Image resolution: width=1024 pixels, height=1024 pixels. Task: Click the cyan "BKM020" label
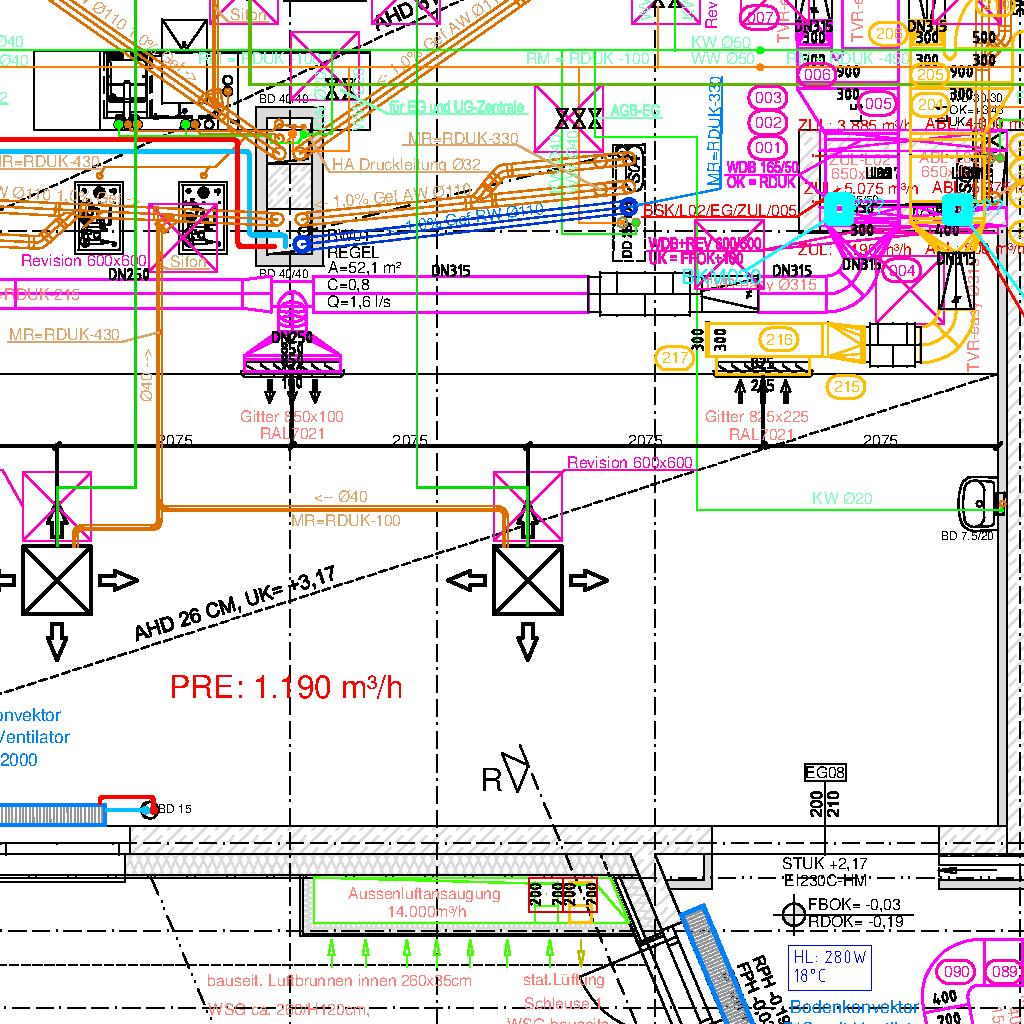(x=721, y=278)
